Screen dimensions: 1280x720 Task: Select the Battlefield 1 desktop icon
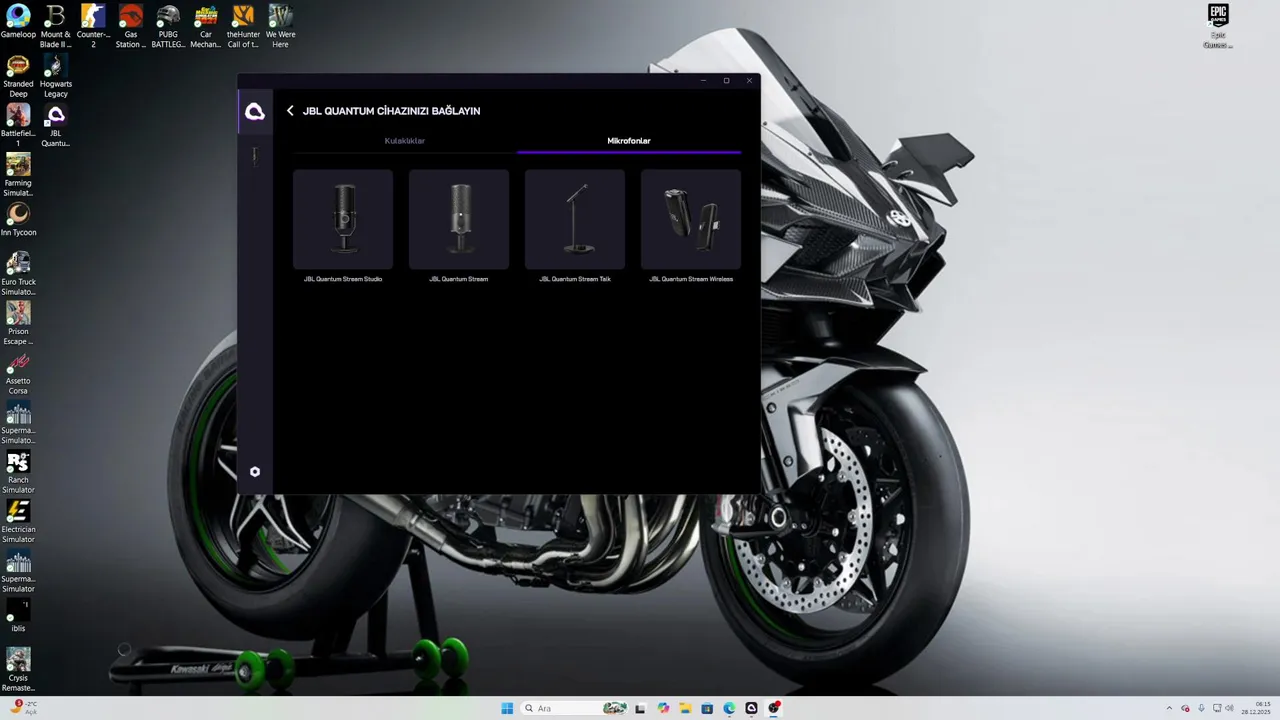(18, 125)
